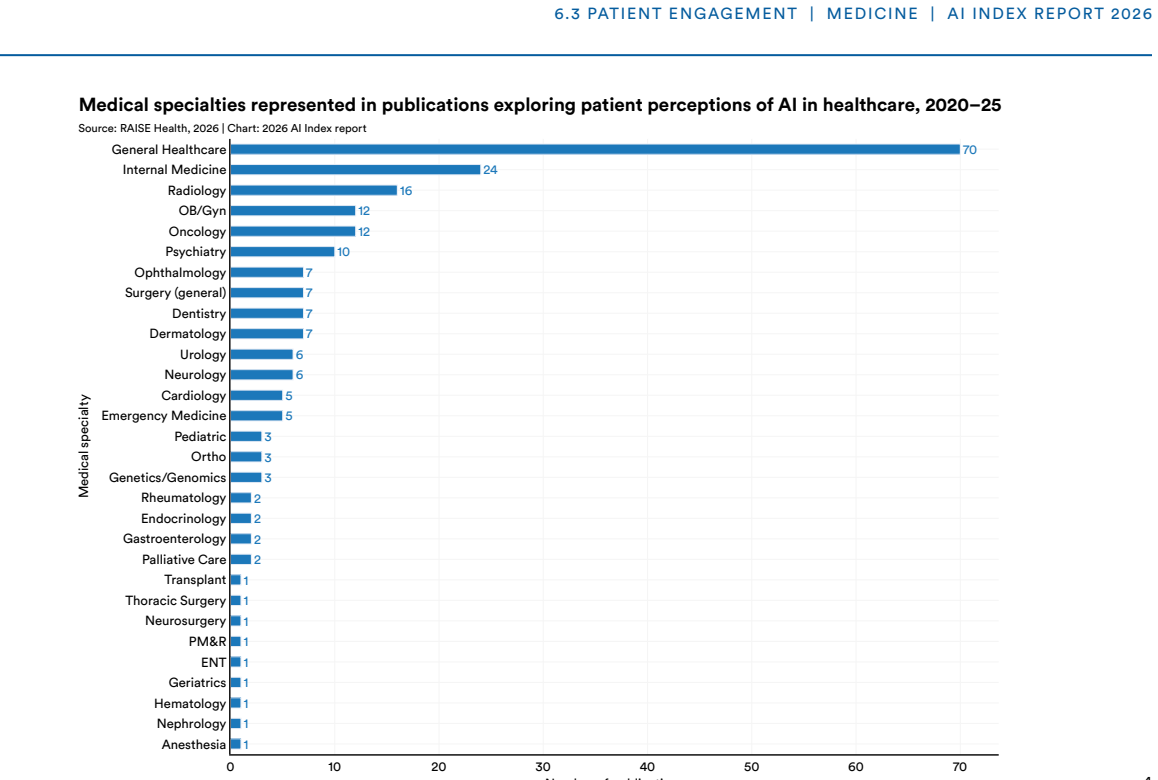Screen dimensions: 1158x780
Task: Click the General Healthcare bar
Action: 595,149
